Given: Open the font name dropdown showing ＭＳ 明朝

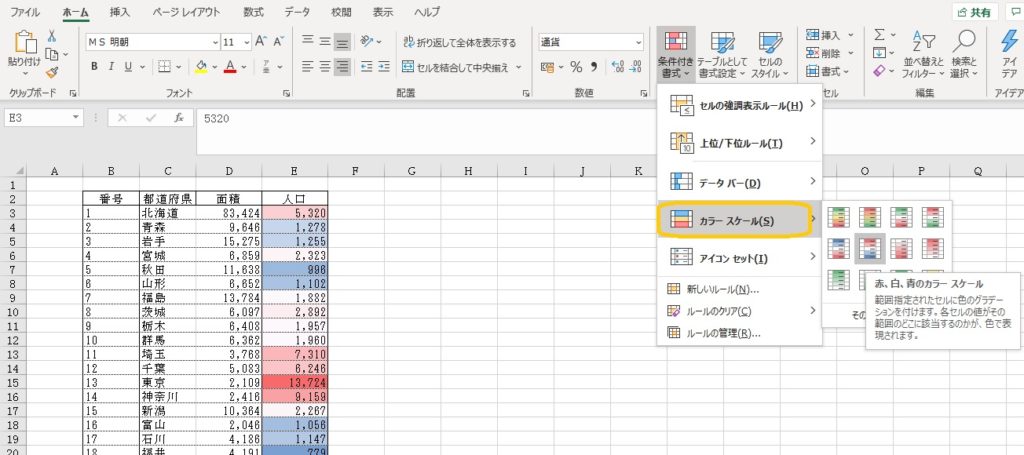Looking at the screenshot, I should click(215, 42).
